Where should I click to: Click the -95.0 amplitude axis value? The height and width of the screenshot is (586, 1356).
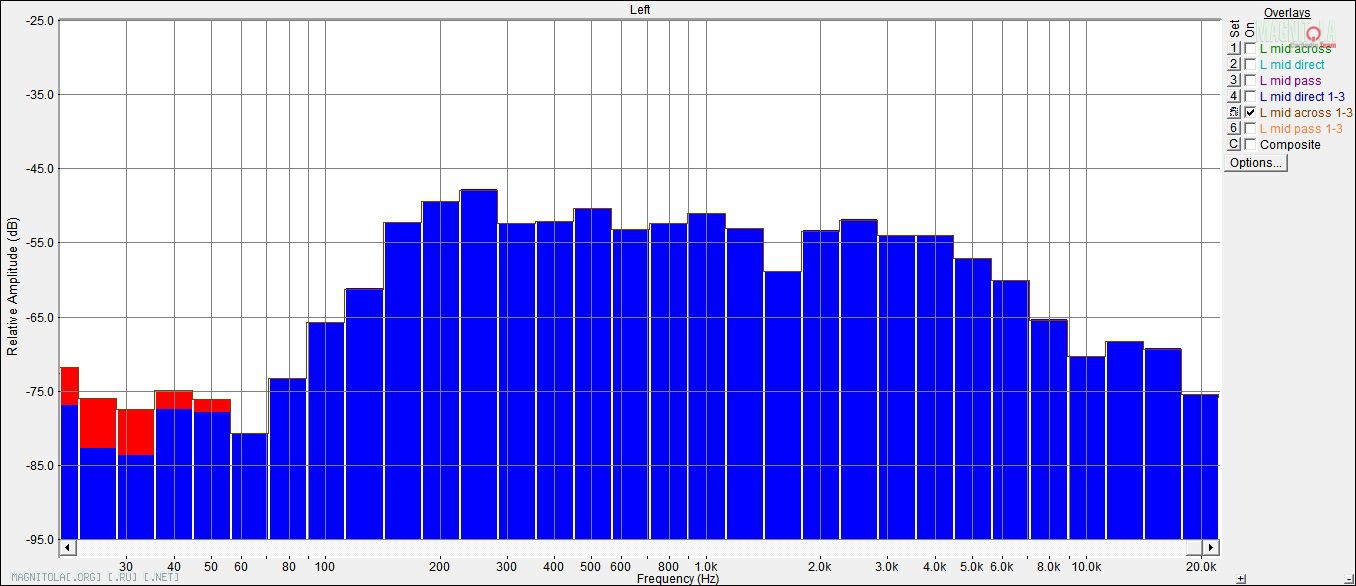41,539
